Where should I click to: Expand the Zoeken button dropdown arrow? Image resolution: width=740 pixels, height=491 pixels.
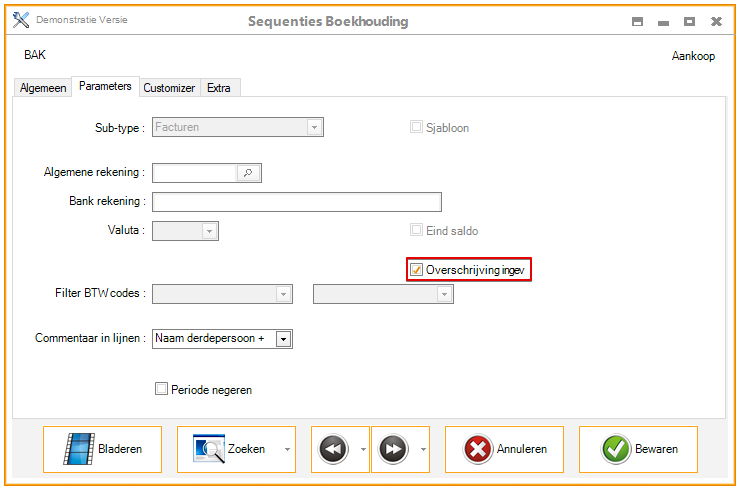(x=287, y=450)
